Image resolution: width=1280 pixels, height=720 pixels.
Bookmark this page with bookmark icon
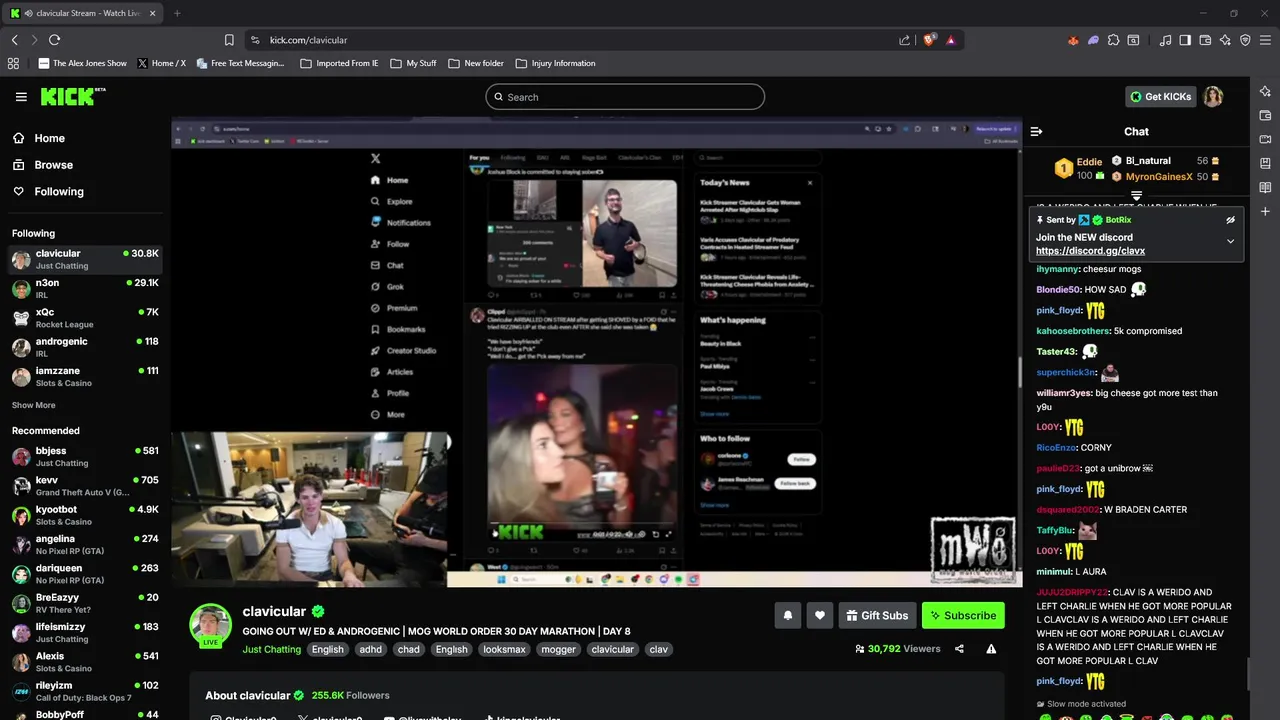[229, 40]
